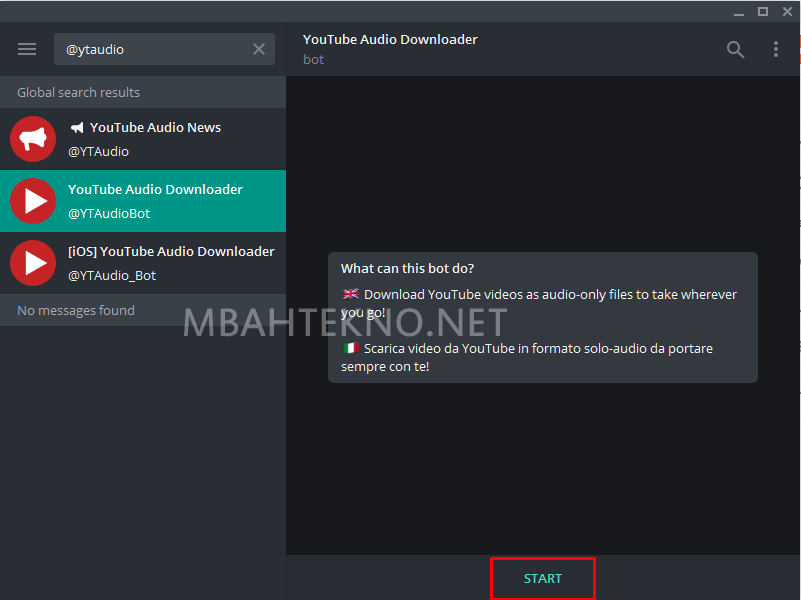Click @YTAudioBot red play avatar
Screen dimensions: 801x600
(x=33, y=201)
